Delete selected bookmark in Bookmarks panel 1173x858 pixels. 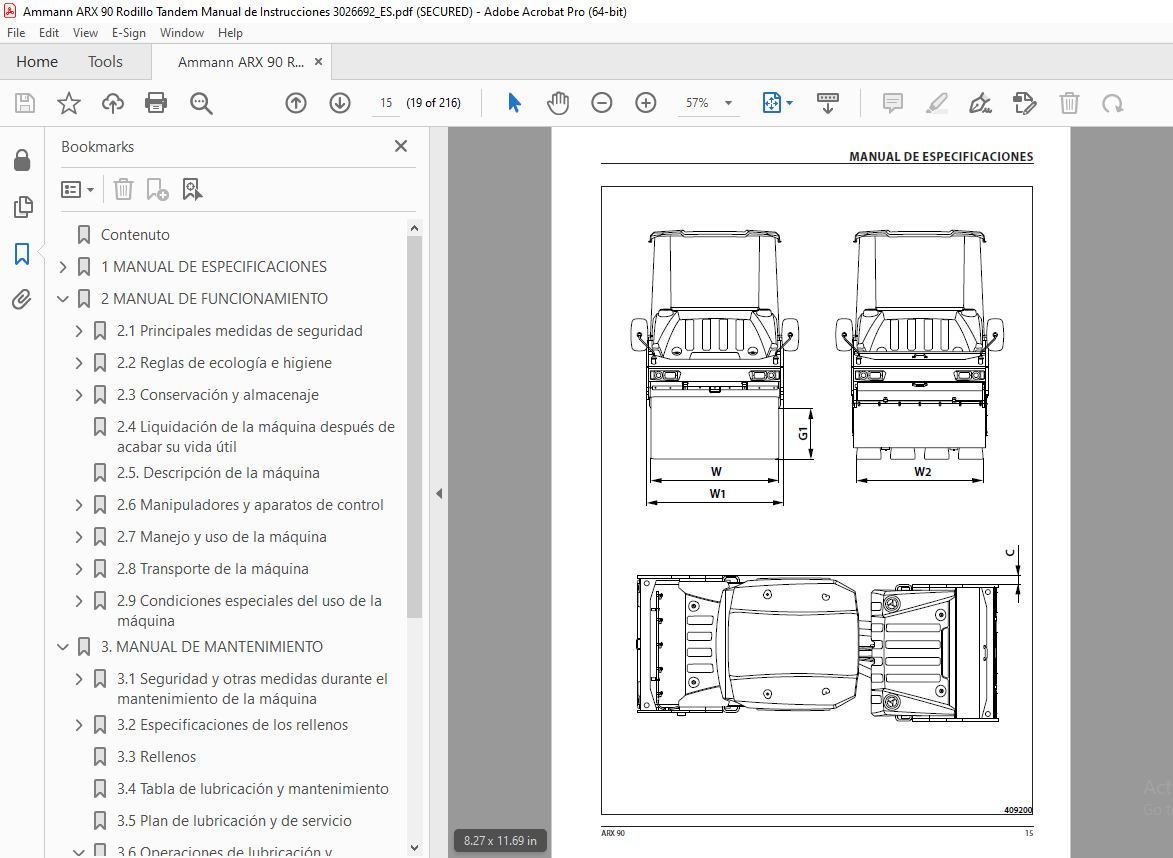pos(123,189)
